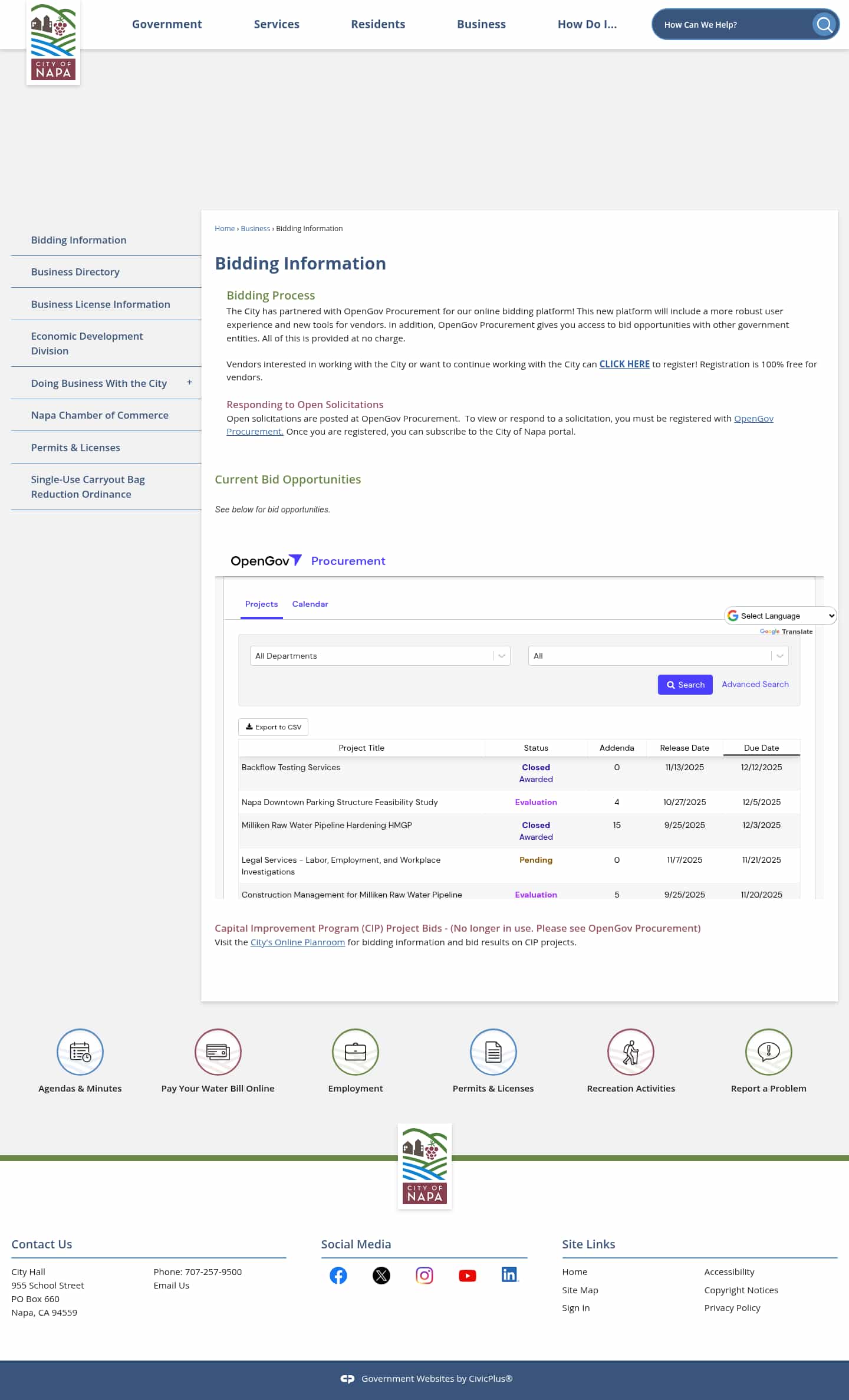Click the Accessibility footer link
The height and width of the screenshot is (1400, 849).
point(729,1271)
